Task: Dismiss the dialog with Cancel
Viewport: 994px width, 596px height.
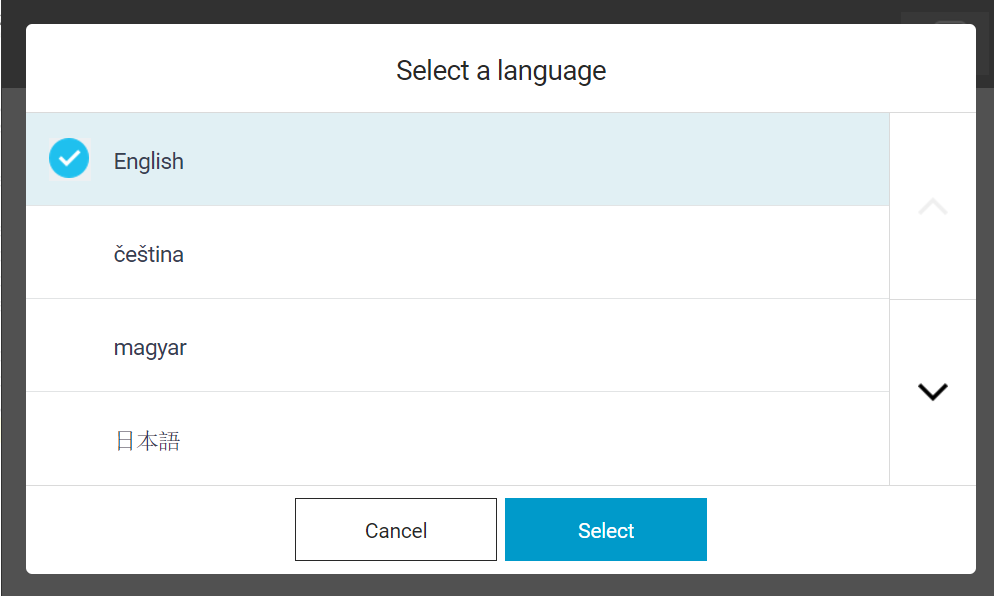Action: pyautogui.click(x=396, y=529)
